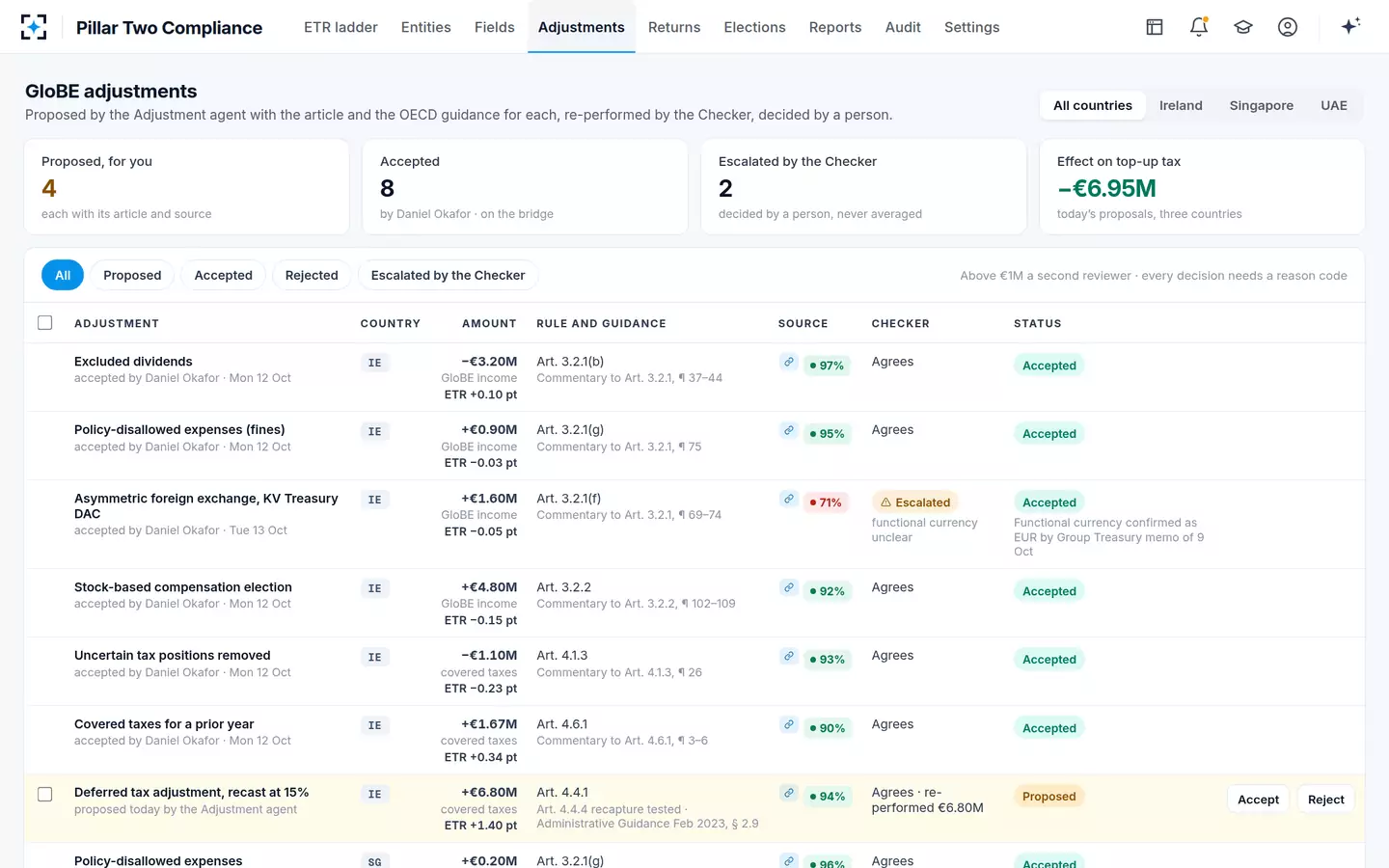
Task: Open source link for Uncertain tax positions removed
Action: coord(789,657)
